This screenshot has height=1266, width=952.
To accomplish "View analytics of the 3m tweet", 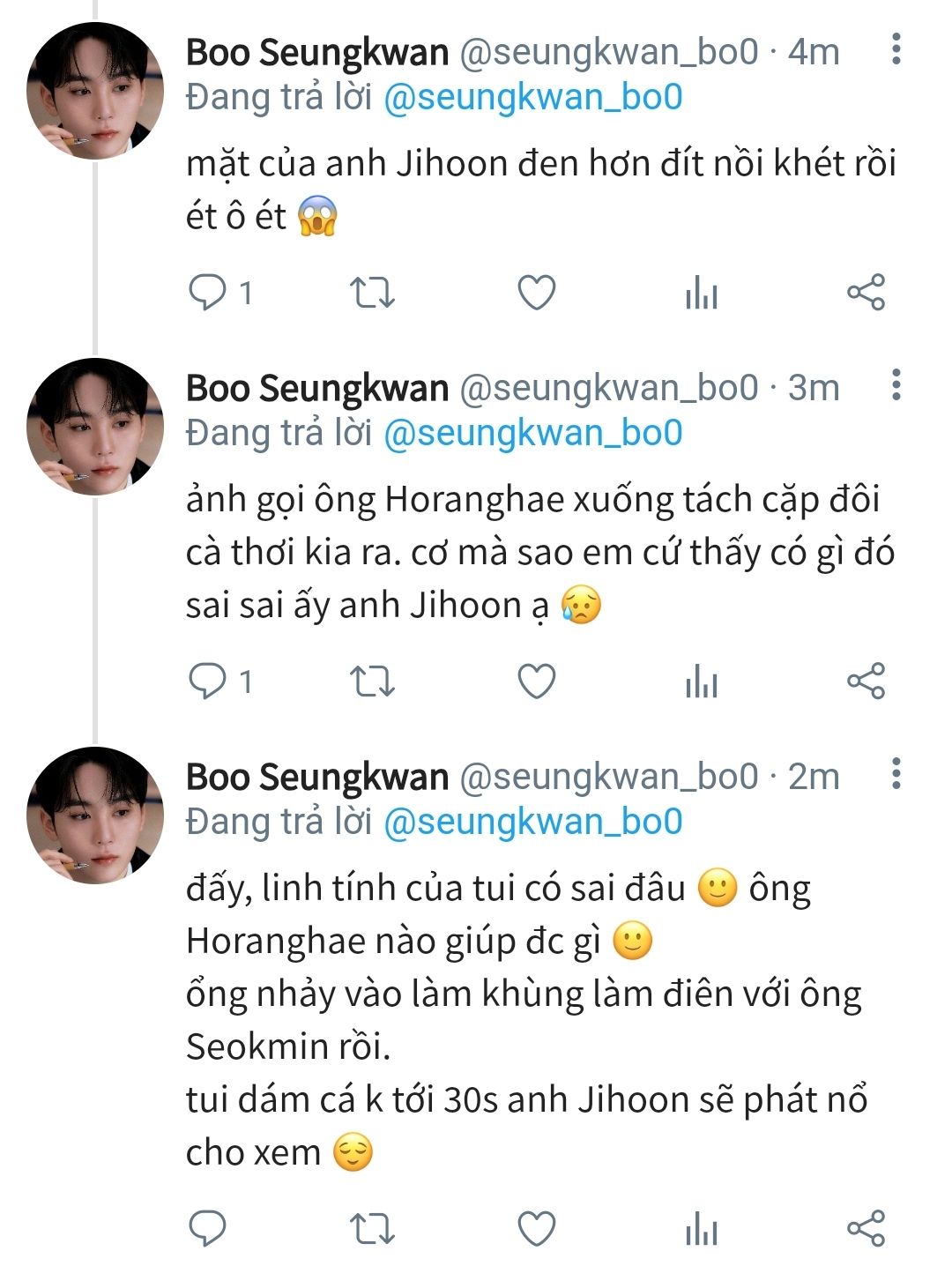I will [x=702, y=681].
